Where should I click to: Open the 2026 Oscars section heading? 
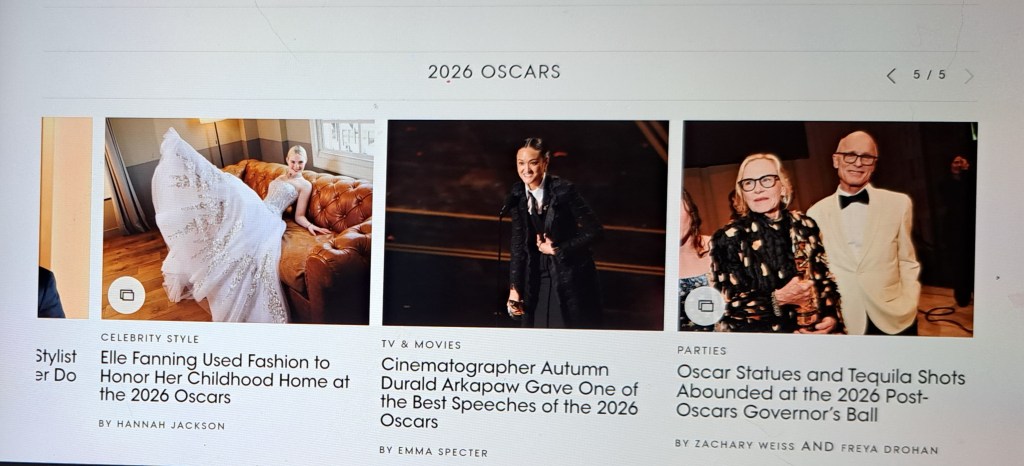tap(494, 72)
